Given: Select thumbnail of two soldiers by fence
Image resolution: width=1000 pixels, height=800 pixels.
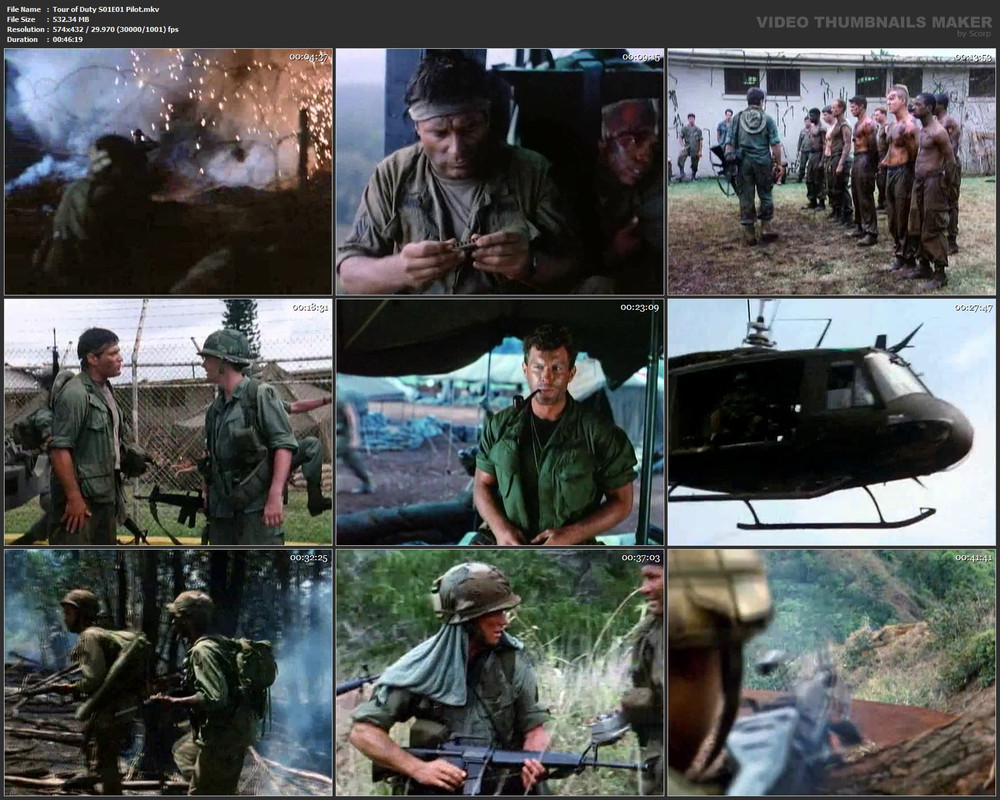Looking at the screenshot, I should pyautogui.click(x=168, y=422).
